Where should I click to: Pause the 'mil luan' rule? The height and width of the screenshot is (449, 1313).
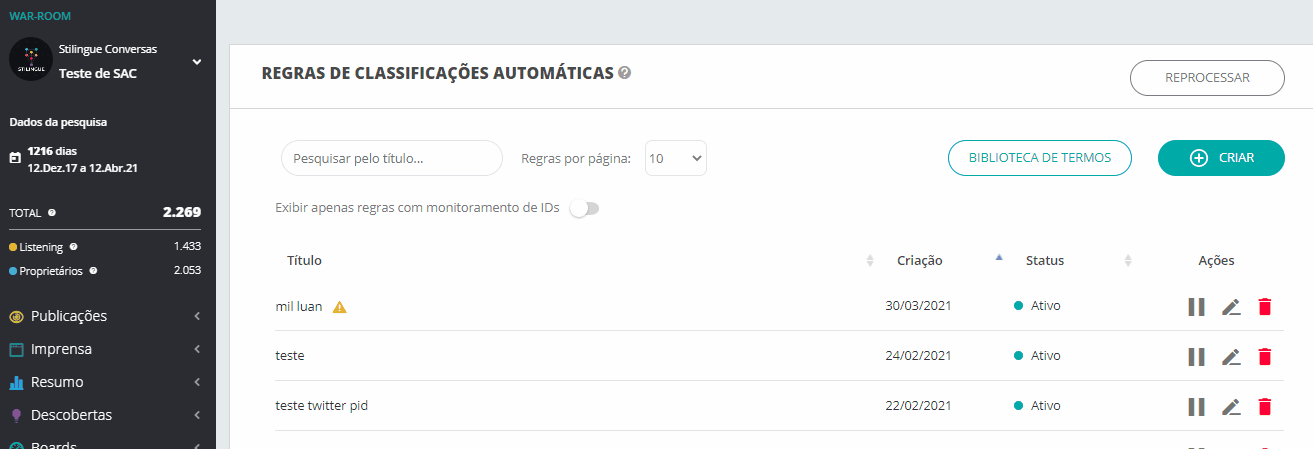click(1196, 307)
